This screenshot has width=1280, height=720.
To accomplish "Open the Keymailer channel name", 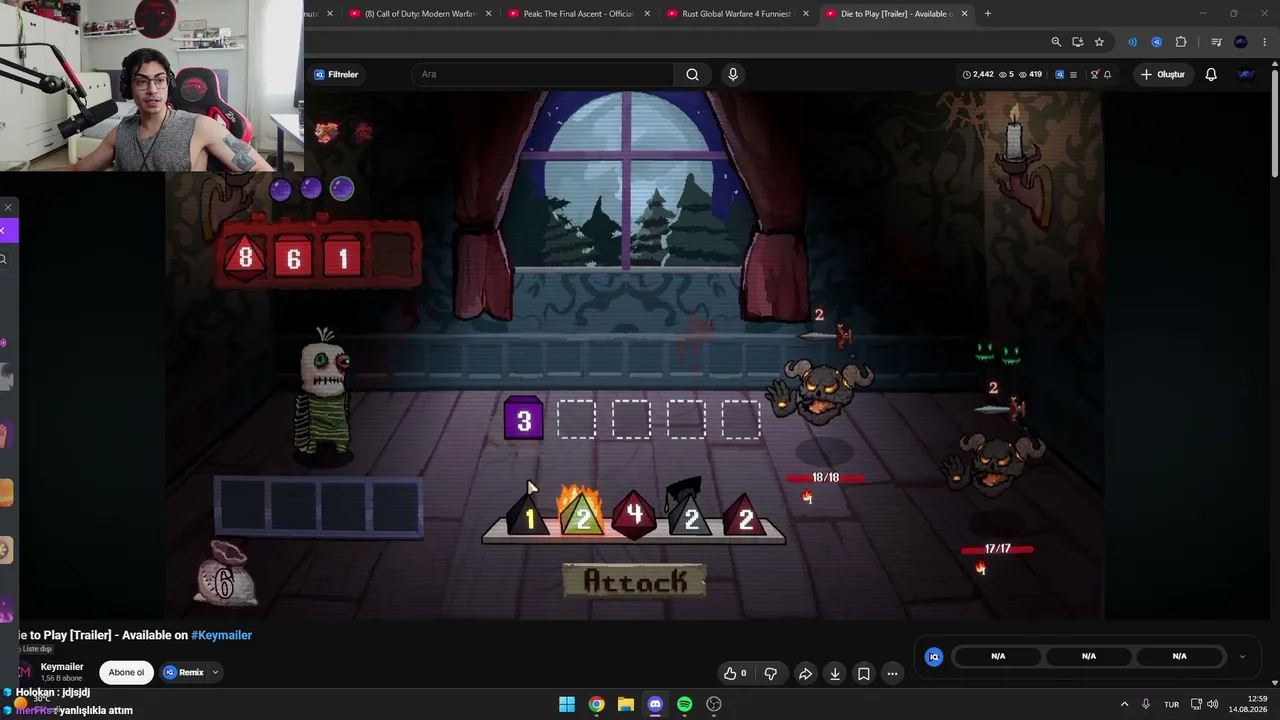I will tap(62, 667).
